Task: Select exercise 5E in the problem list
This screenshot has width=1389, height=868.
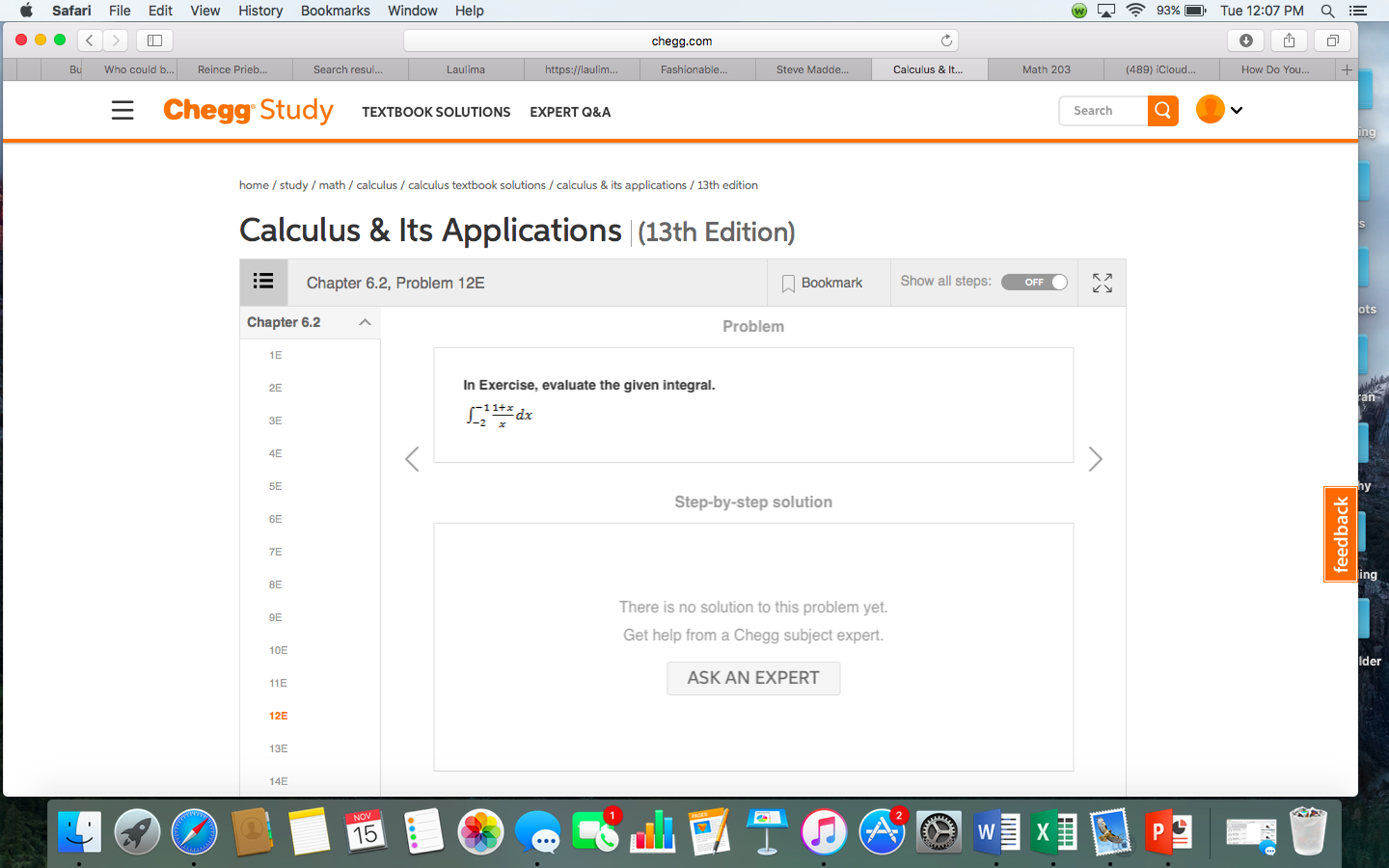Action: pyautogui.click(x=274, y=486)
